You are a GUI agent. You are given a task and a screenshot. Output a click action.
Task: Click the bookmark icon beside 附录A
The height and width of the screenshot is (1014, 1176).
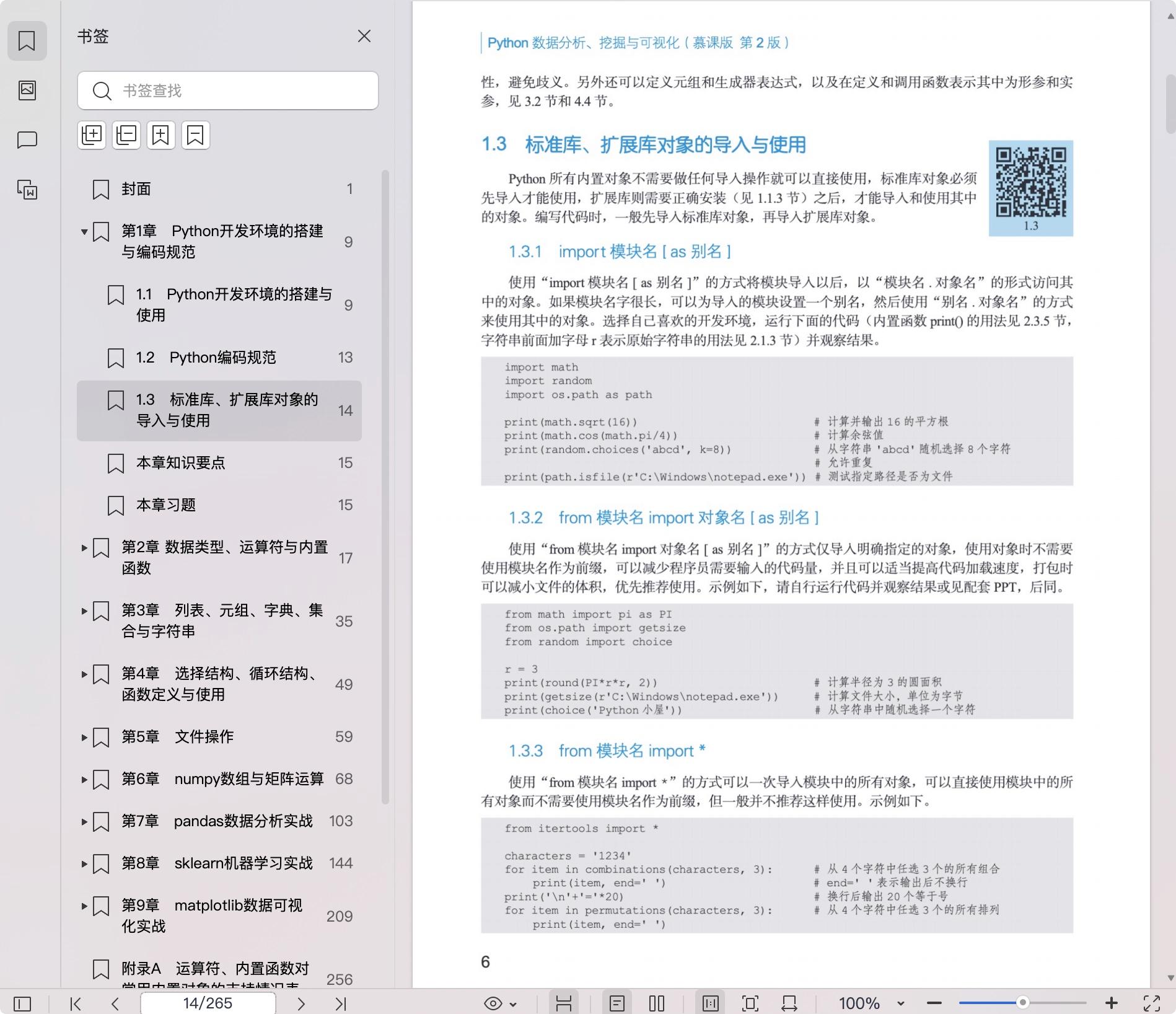(x=101, y=969)
